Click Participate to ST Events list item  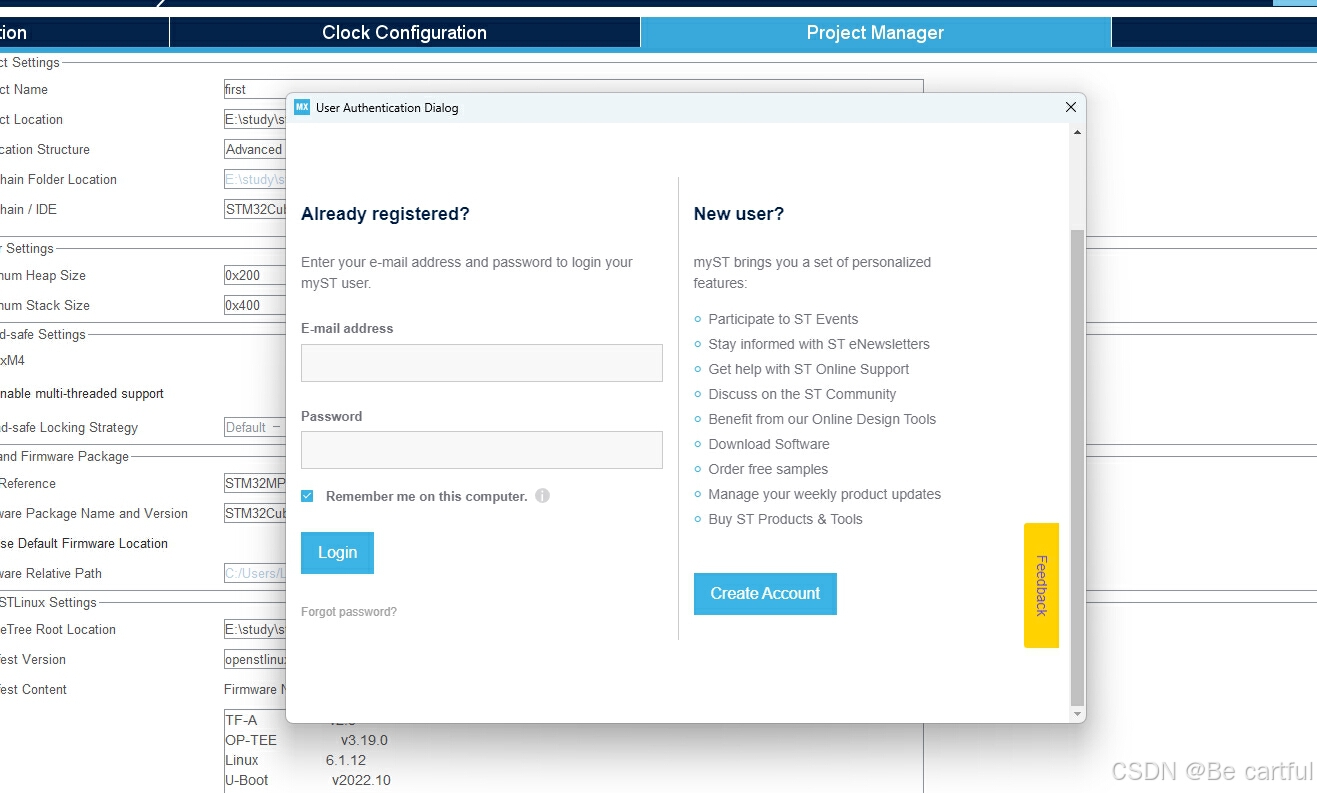[783, 319]
